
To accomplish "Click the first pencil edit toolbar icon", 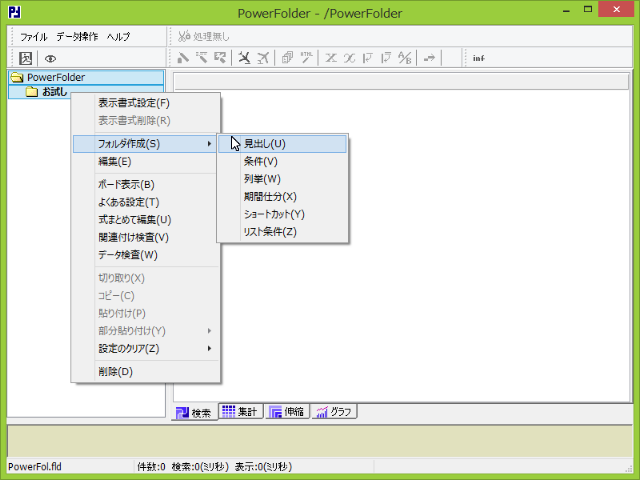I will (x=183, y=58).
